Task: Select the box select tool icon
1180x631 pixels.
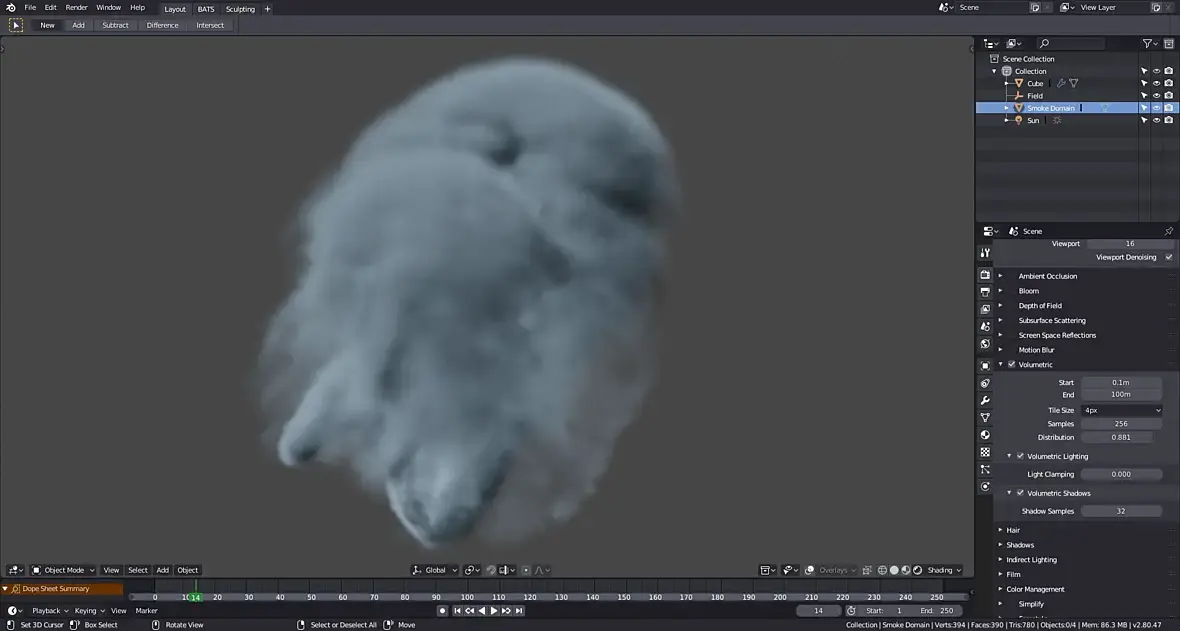Action: tap(16, 25)
